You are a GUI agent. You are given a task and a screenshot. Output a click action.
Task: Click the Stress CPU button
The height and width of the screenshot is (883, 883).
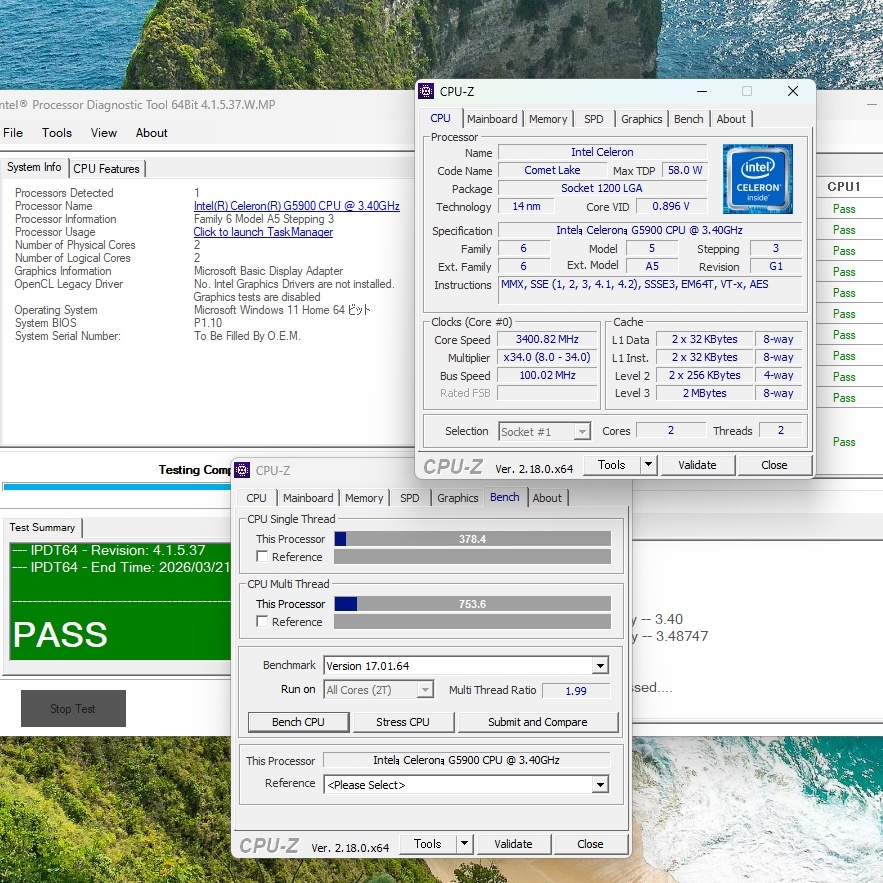pos(403,722)
